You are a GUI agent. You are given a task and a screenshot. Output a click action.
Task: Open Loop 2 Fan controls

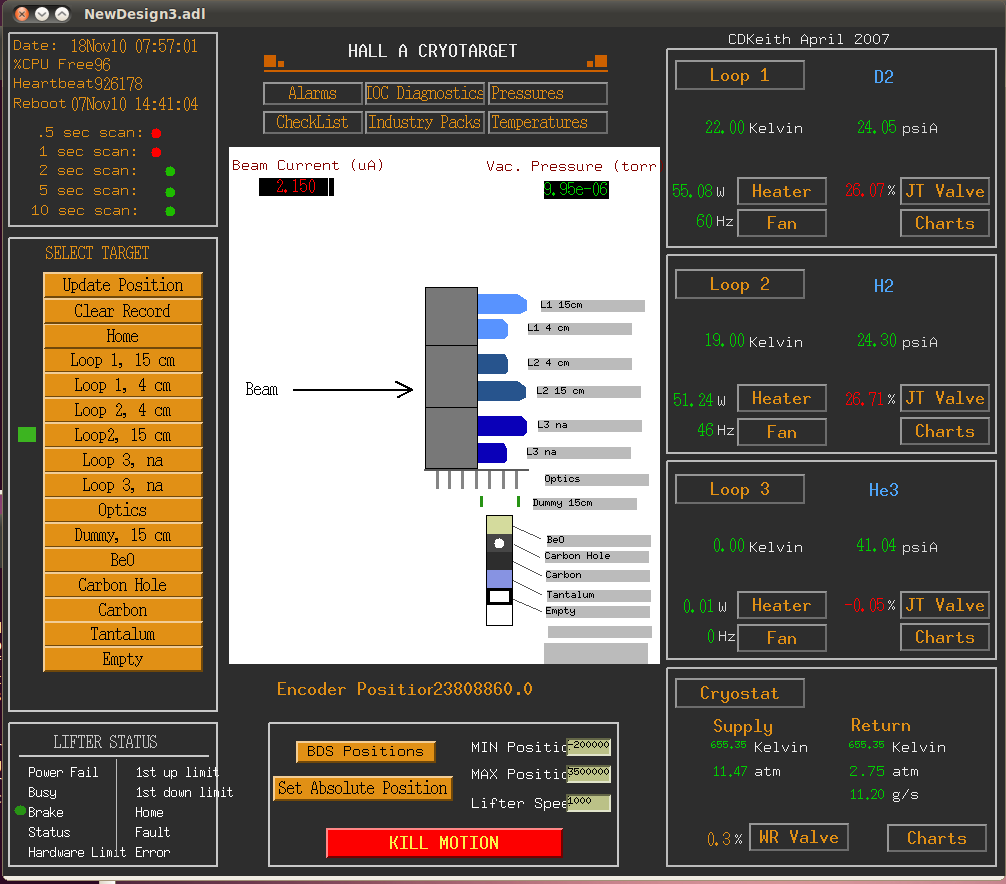(x=781, y=432)
